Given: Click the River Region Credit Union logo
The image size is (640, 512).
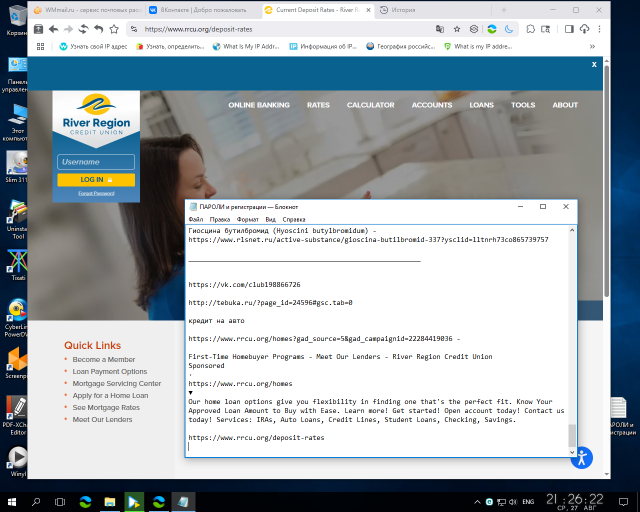Looking at the screenshot, I should point(96,116).
